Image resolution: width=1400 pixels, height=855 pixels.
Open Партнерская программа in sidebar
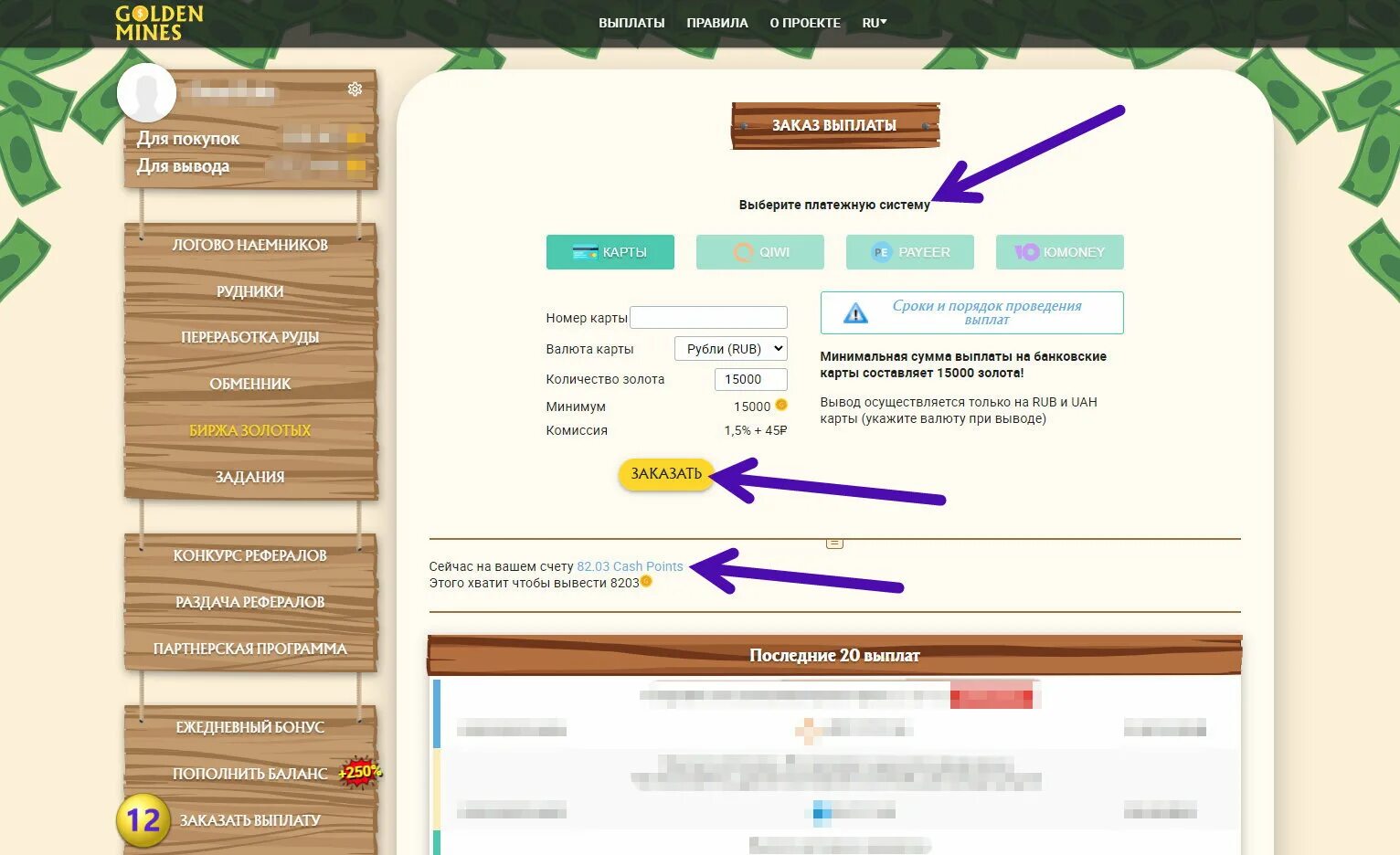pos(249,649)
